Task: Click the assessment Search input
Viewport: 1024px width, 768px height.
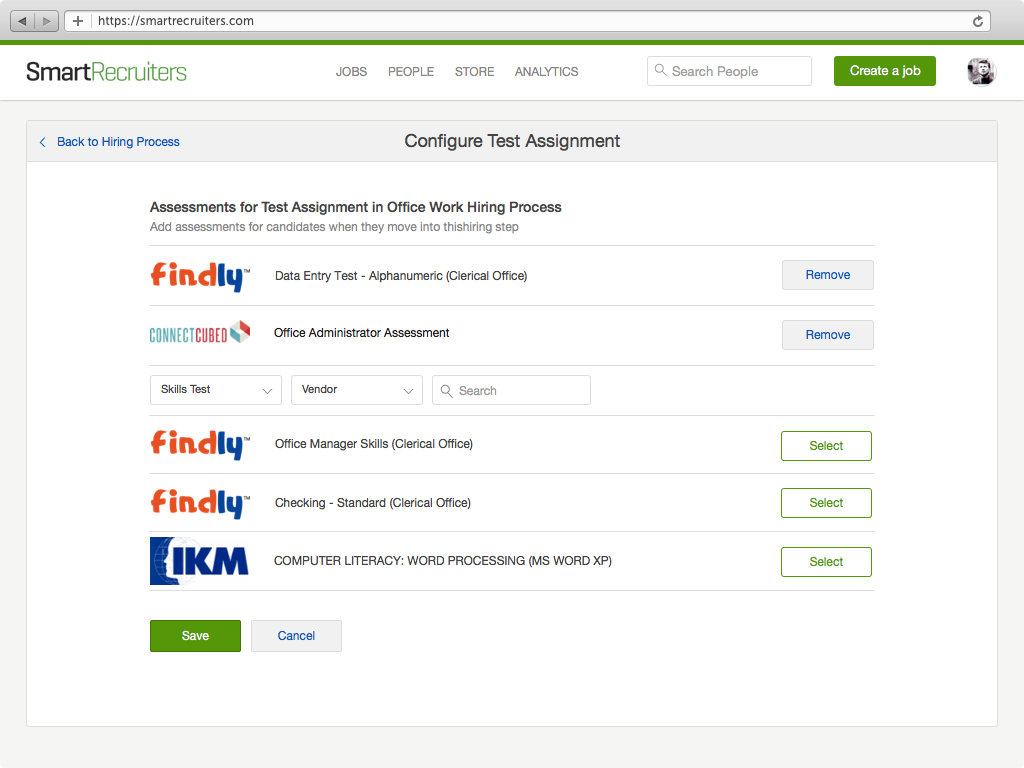Action: point(511,390)
